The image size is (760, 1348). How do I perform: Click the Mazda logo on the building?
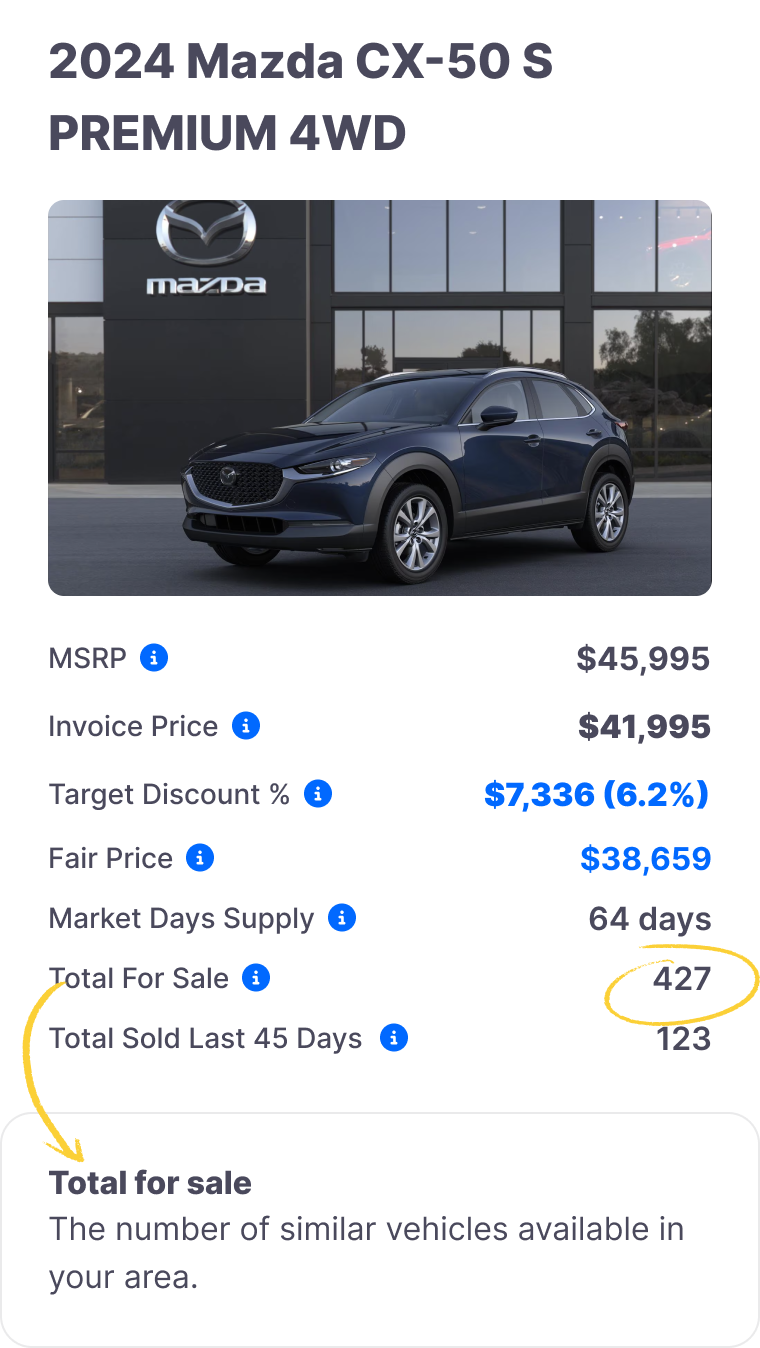pyautogui.click(x=206, y=248)
